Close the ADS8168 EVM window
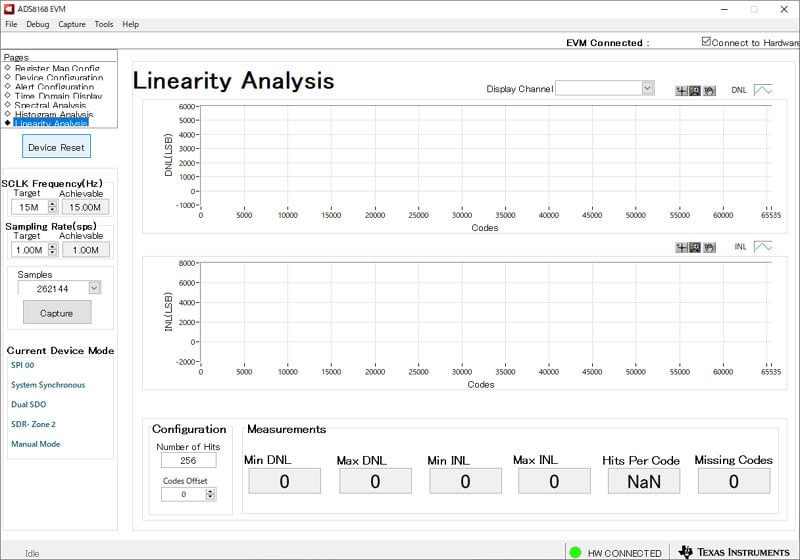 tap(784, 9)
